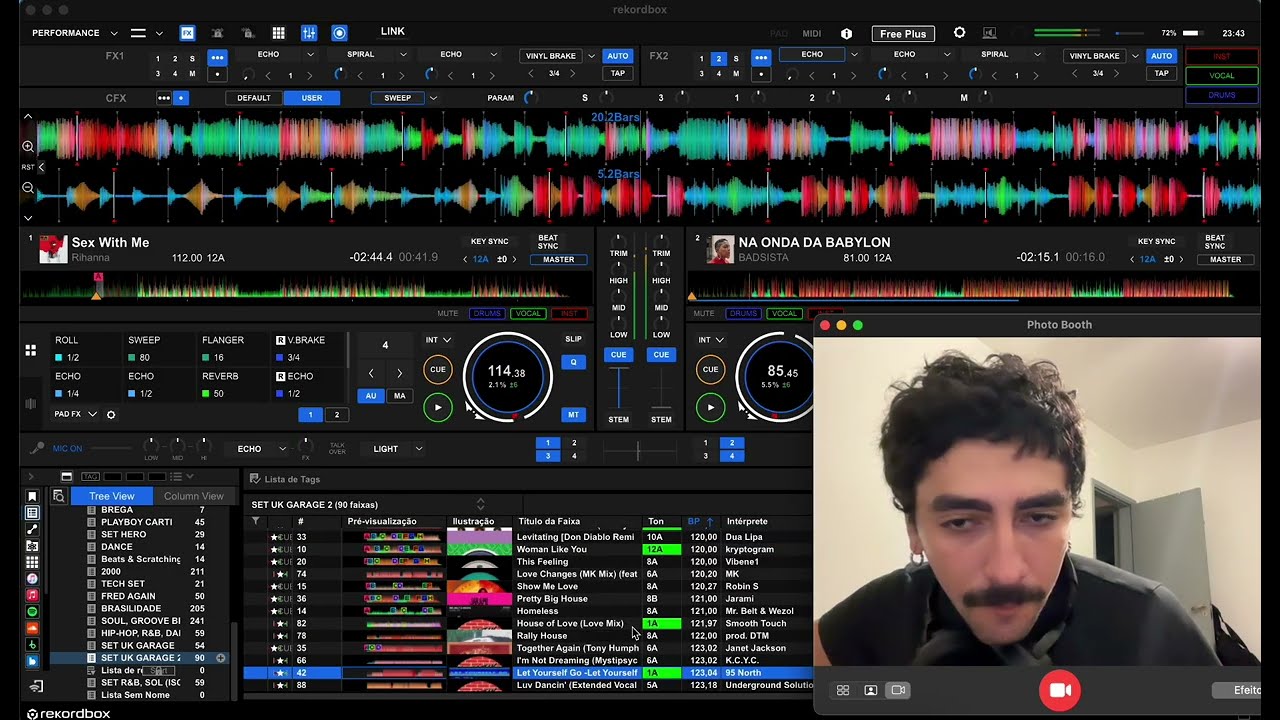This screenshot has width=1280, height=720.
Task: Switch to Tree View tab
Action: click(x=112, y=496)
